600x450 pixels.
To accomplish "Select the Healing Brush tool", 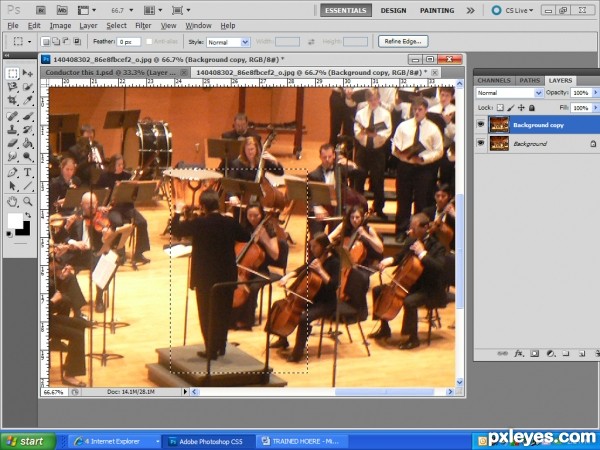I will 12,116.
